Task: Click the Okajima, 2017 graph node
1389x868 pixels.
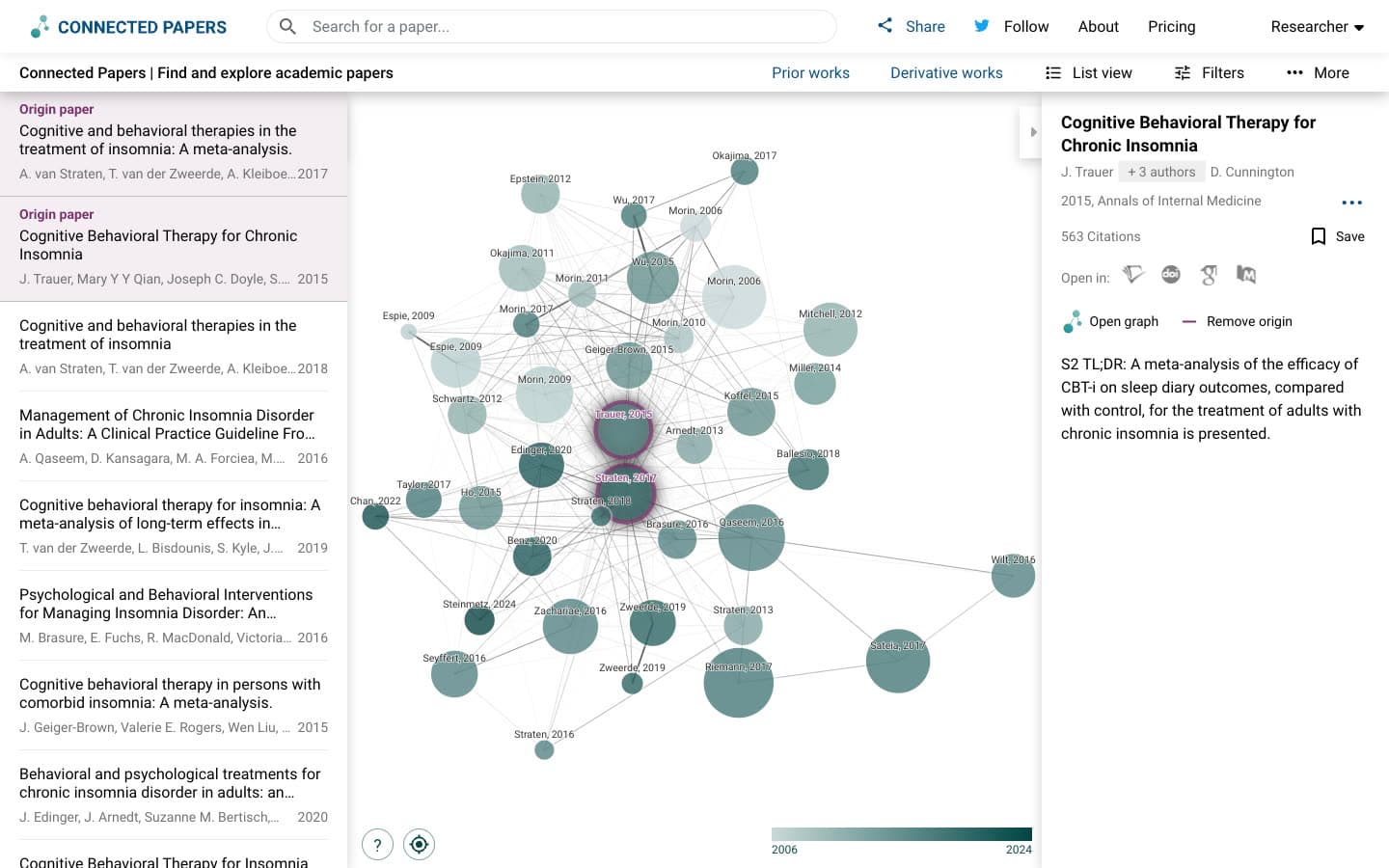Action: (744, 172)
